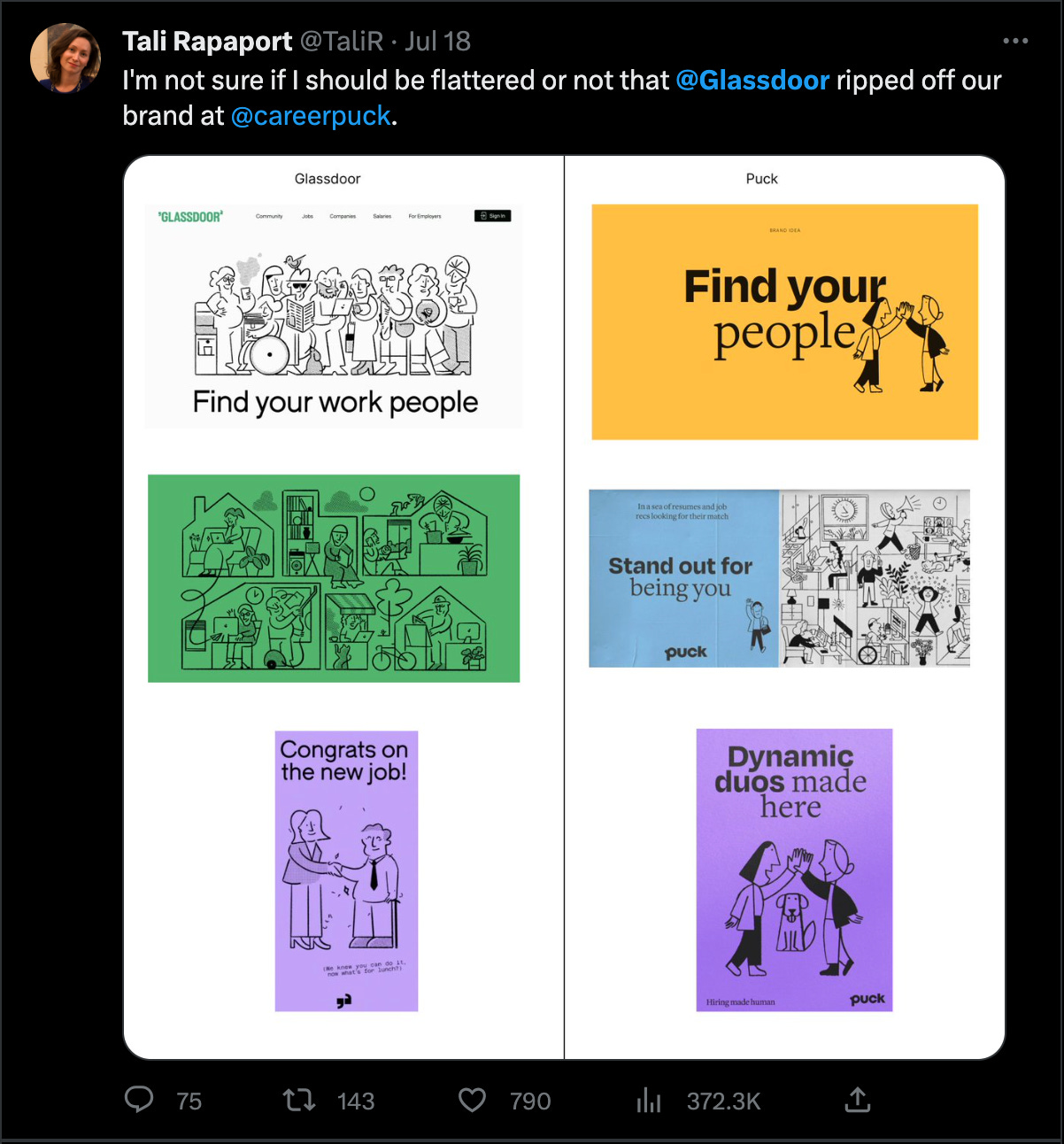Click the 'Congrats on the new job!' poster
The width and height of the screenshot is (1064, 1144).
pyautogui.click(x=346, y=871)
